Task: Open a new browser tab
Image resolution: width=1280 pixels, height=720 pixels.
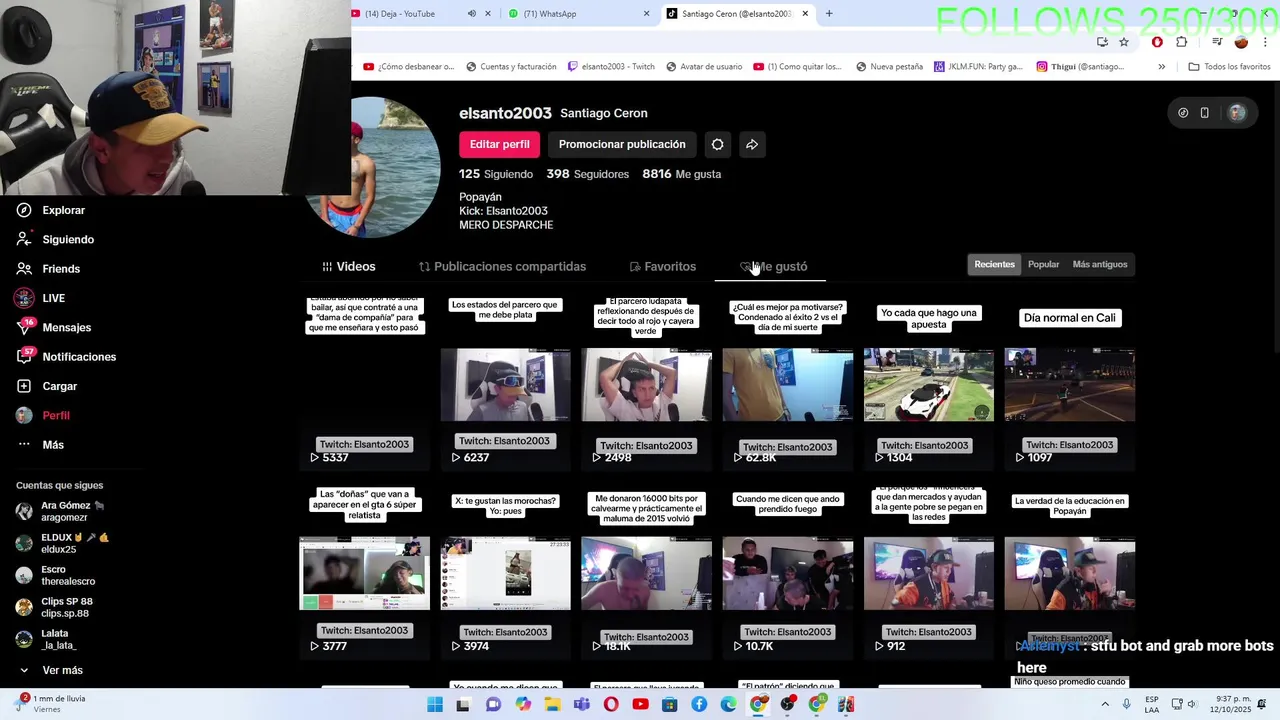Action: [x=829, y=14]
